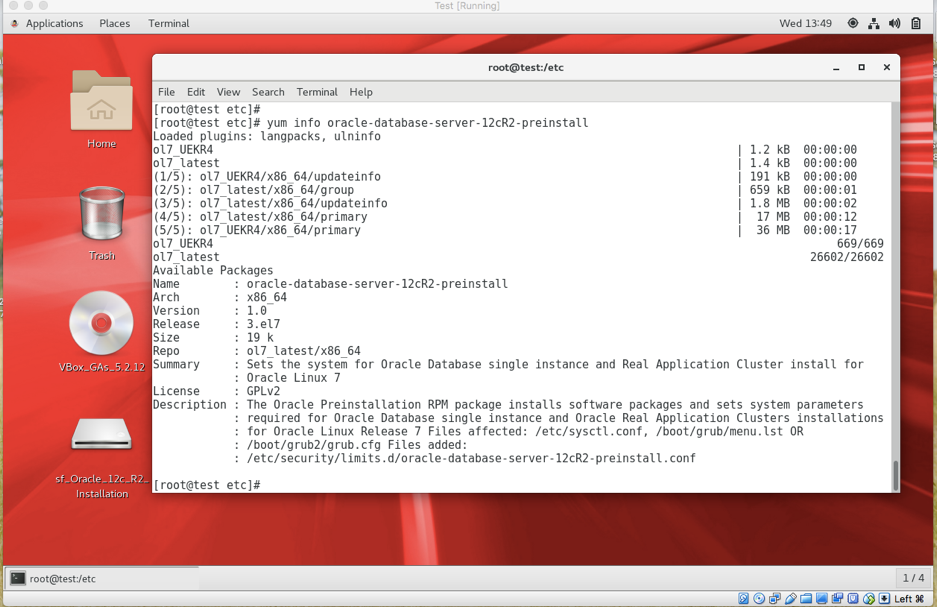Click the network icon in top panel
The image size is (937, 607).
[x=874, y=23]
